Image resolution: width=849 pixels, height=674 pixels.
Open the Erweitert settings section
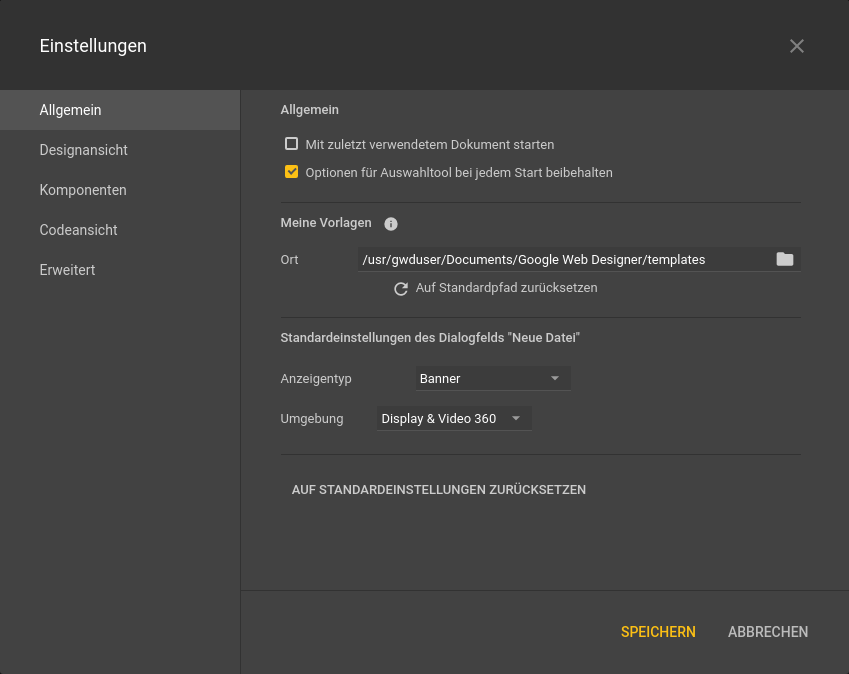click(67, 269)
